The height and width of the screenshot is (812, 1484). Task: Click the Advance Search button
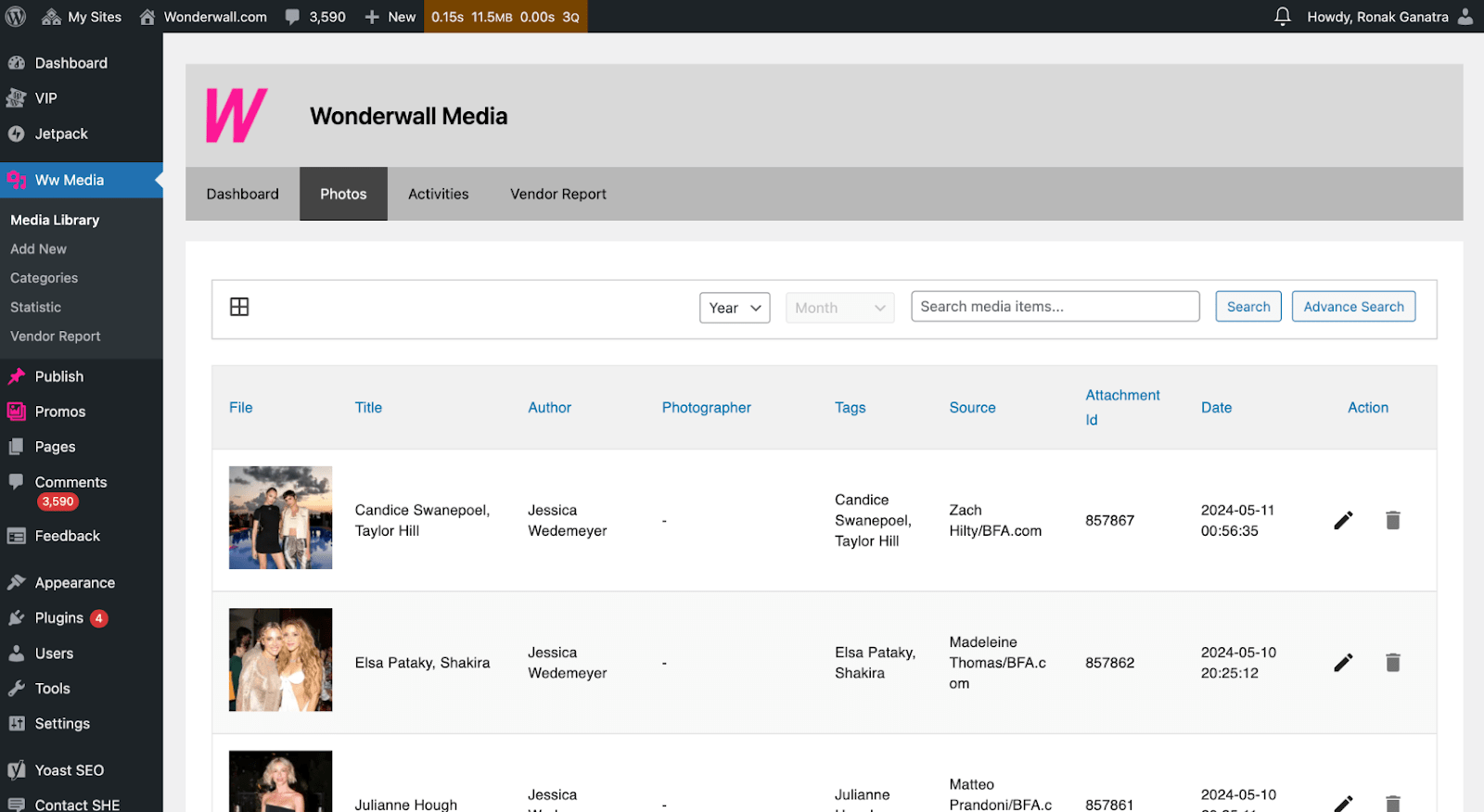click(x=1353, y=307)
